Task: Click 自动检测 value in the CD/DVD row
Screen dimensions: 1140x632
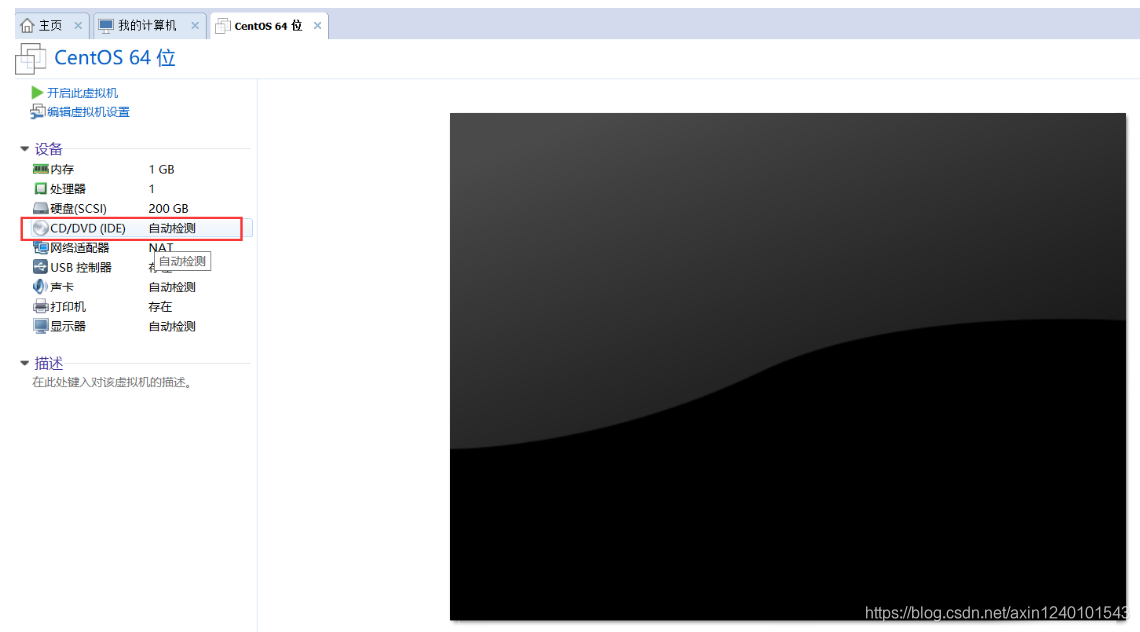Action: coord(172,228)
